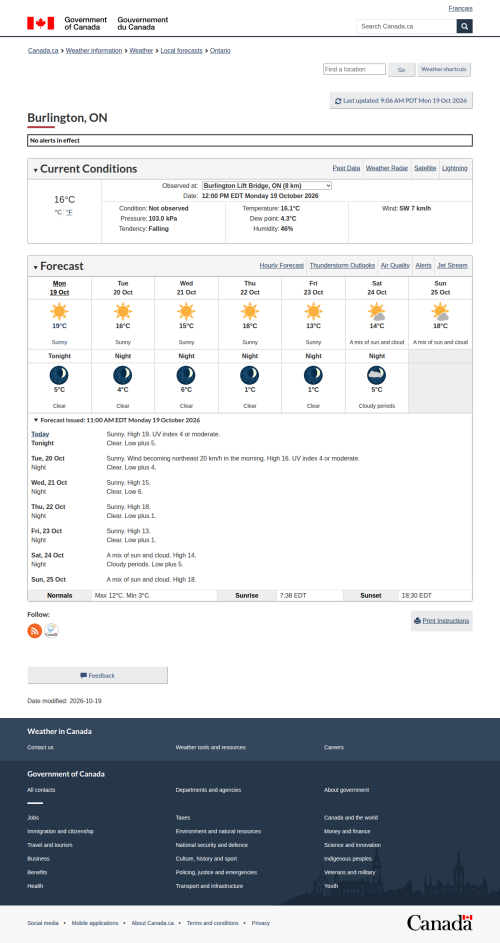Click the Canada wordmark in footer

click(x=439, y=923)
